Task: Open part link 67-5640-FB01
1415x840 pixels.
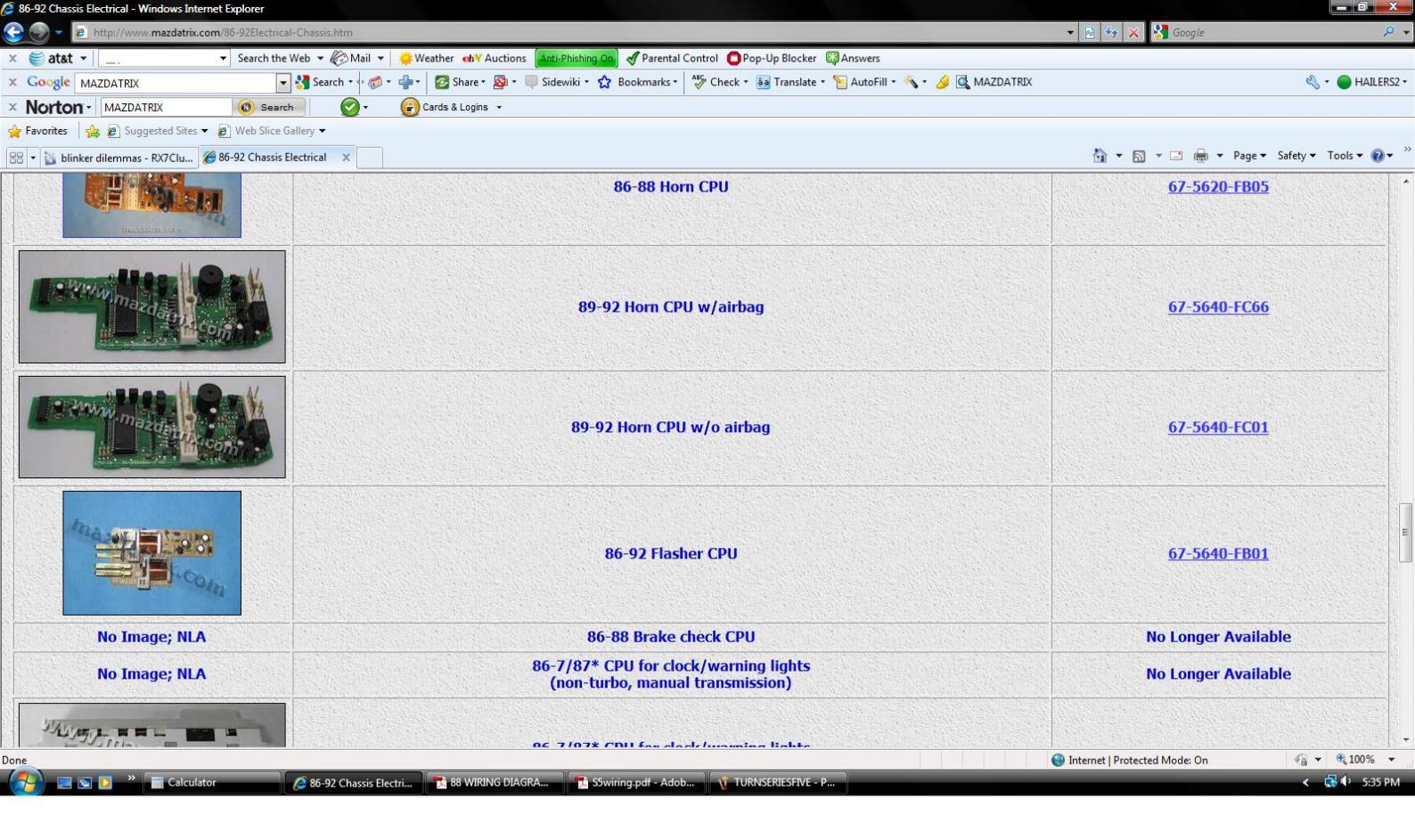Action: [x=1218, y=553]
